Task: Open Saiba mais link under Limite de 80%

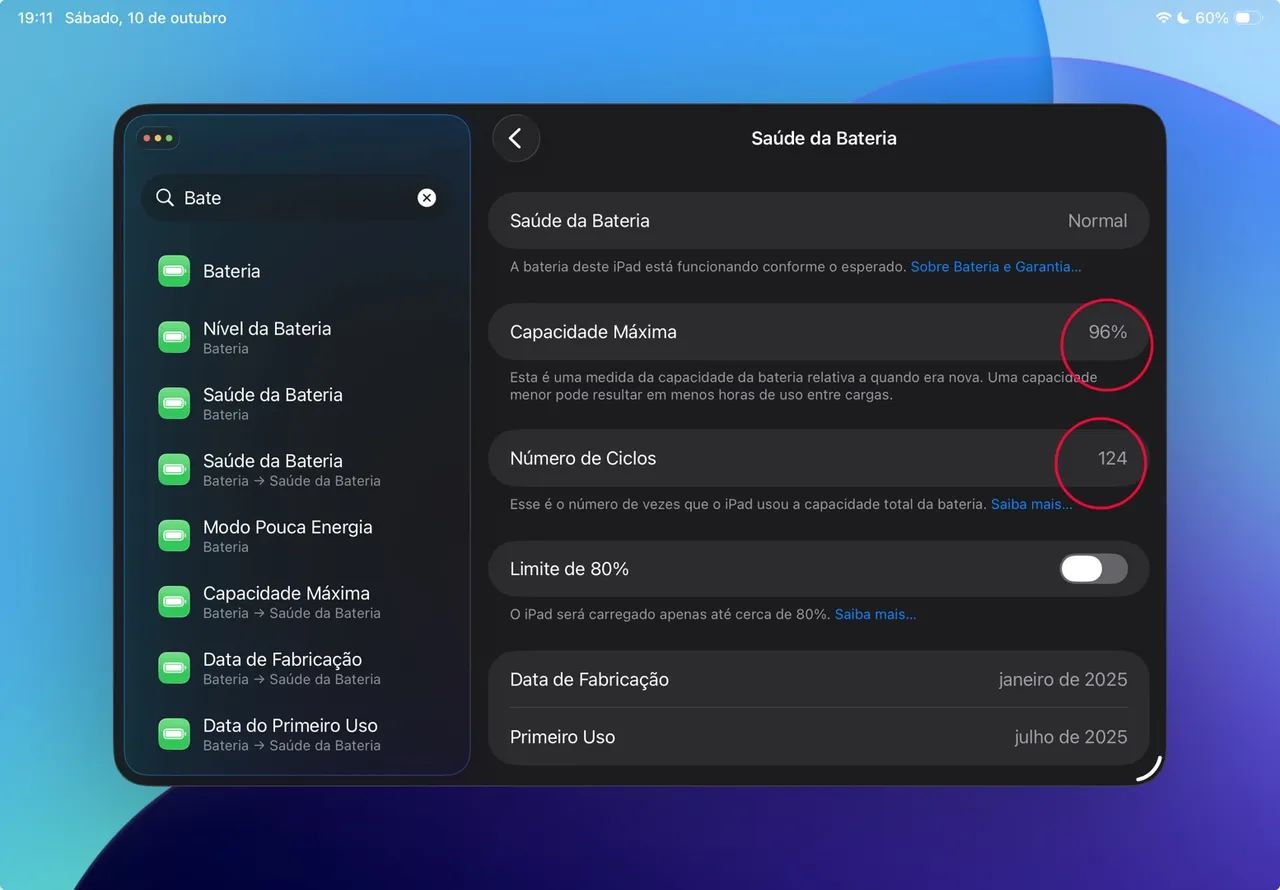Action: (875, 614)
